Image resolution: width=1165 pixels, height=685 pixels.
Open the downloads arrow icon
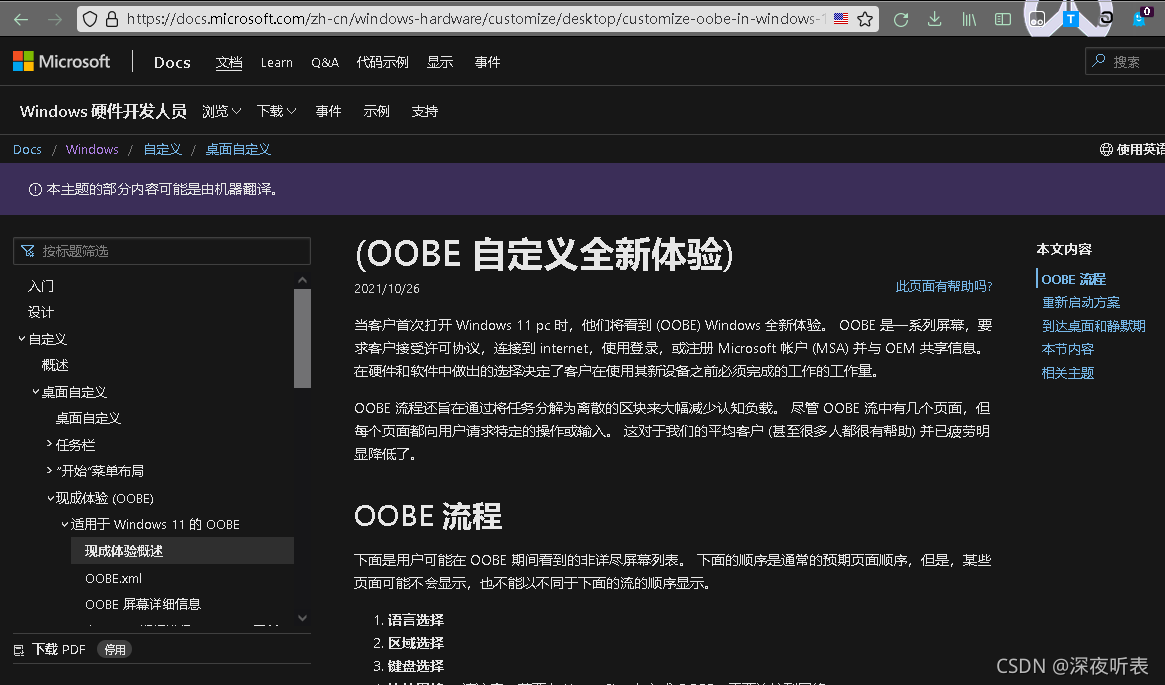tap(935, 19)
